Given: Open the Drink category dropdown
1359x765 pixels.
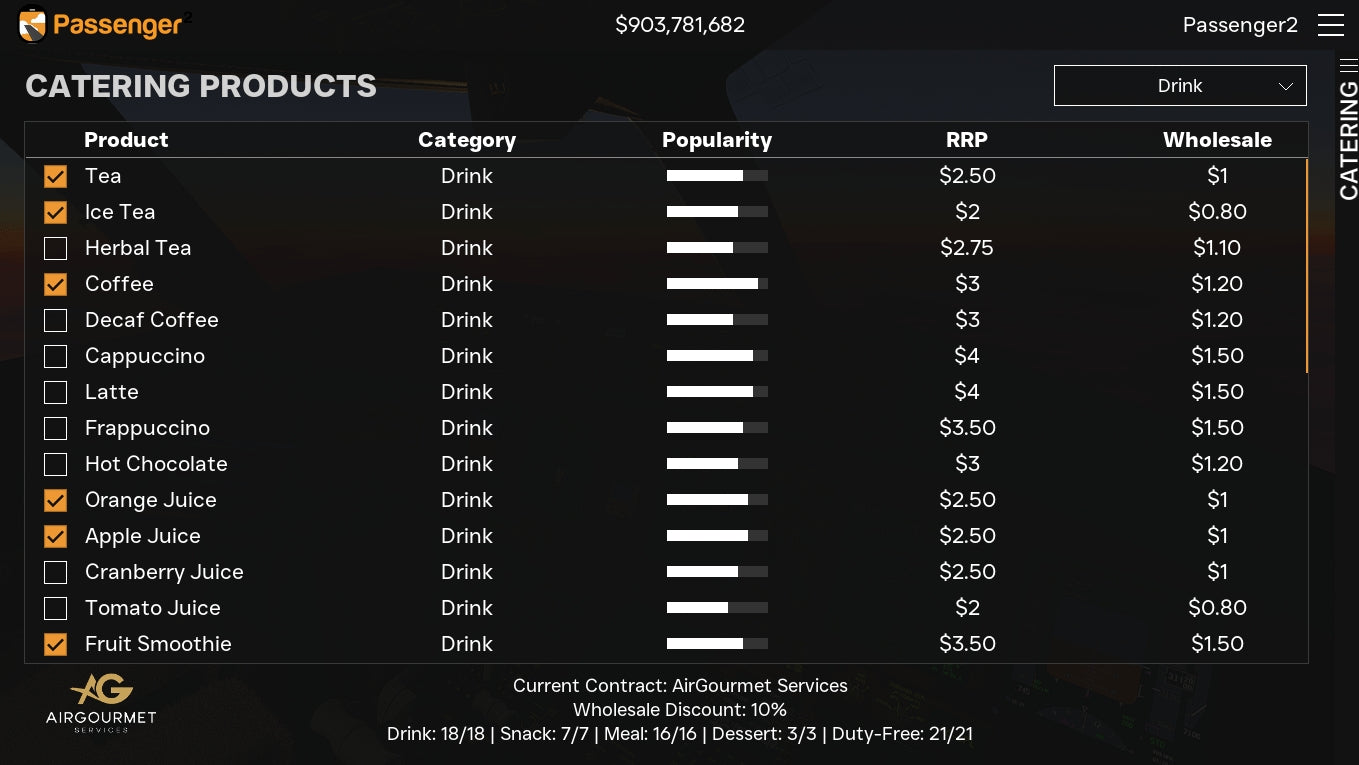Looking at the screenshot, I should coord(1179,86).
